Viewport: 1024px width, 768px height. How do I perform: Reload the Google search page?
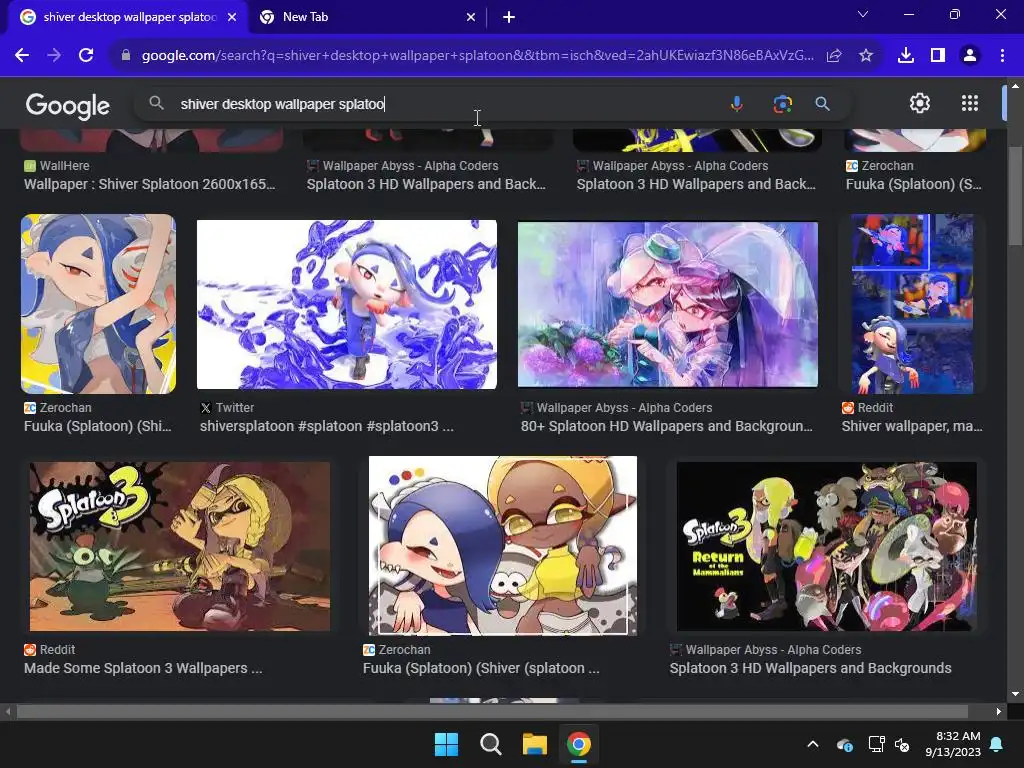pyautogui.click(x=86, y=56)
